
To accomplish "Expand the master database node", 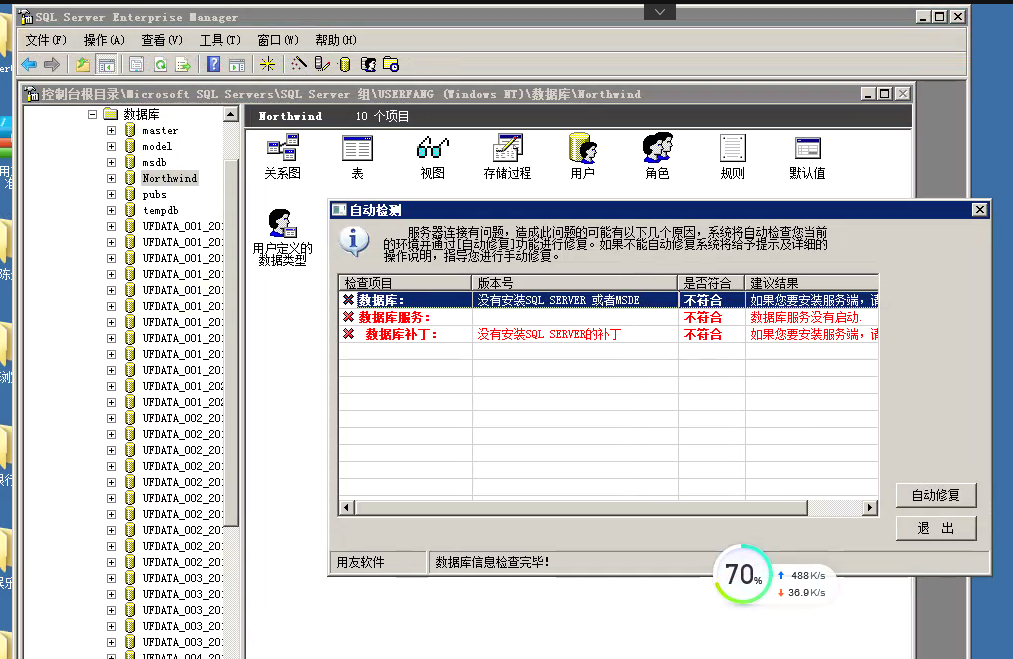I will [x=111, y=131].
